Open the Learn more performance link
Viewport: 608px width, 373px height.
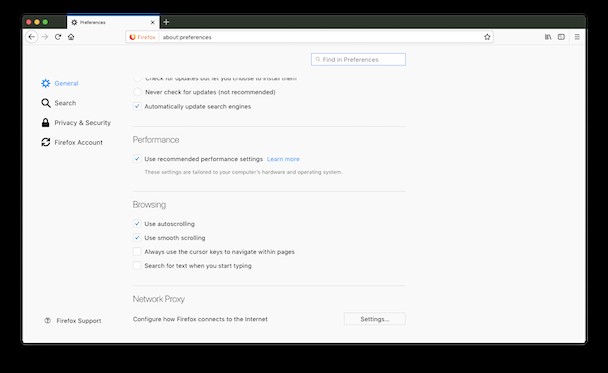point(283,159)
